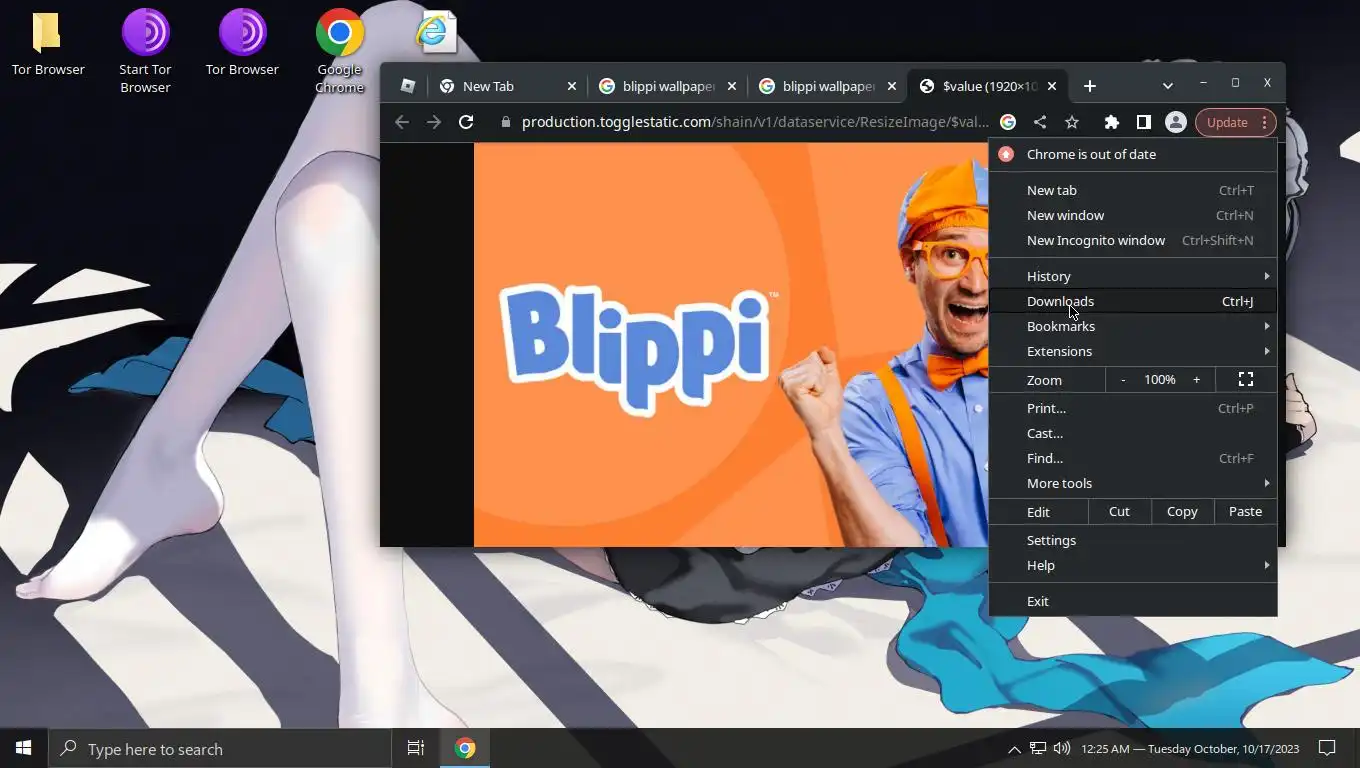Click the Google icon in address bar
The width and height of the screenshot is (1360, 768).
(x=1008, y=122)
